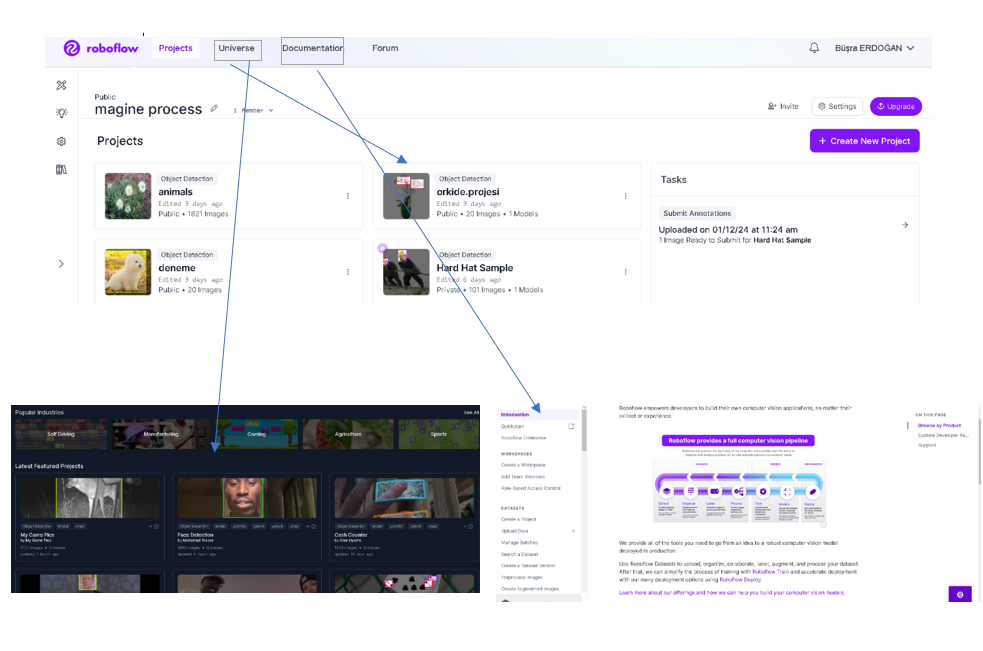Open Create a Workspace docs entry

pyautogui.click(x=523, y=465)
